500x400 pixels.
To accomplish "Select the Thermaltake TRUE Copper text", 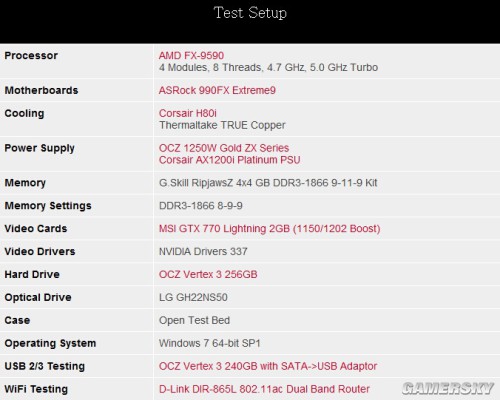I will (222, 125).
